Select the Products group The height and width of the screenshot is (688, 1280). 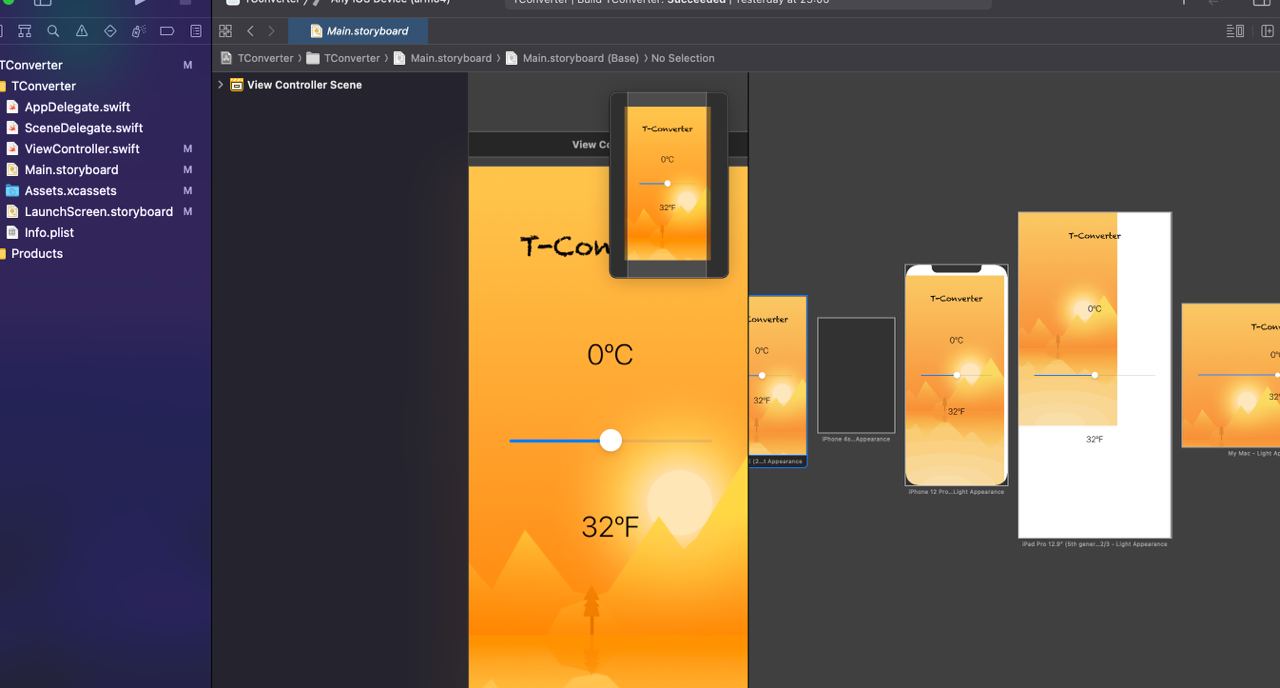tap(36, 254)
